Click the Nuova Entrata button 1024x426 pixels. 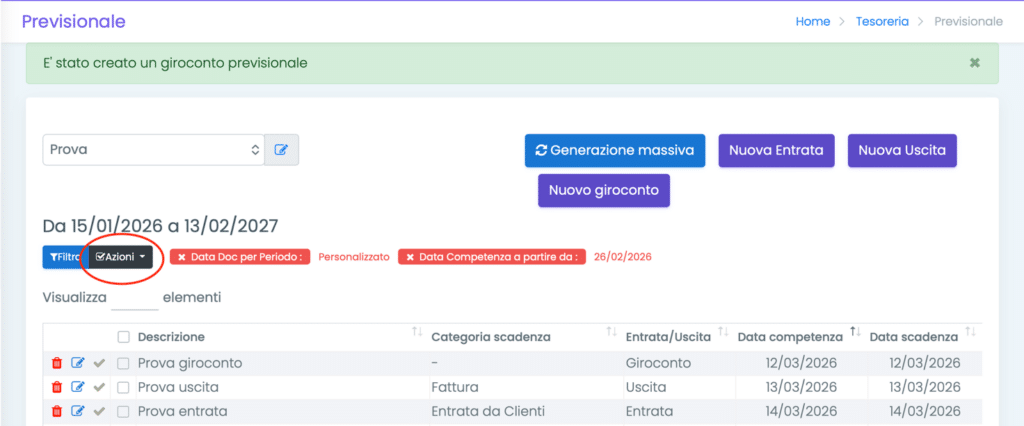[776, 150]
